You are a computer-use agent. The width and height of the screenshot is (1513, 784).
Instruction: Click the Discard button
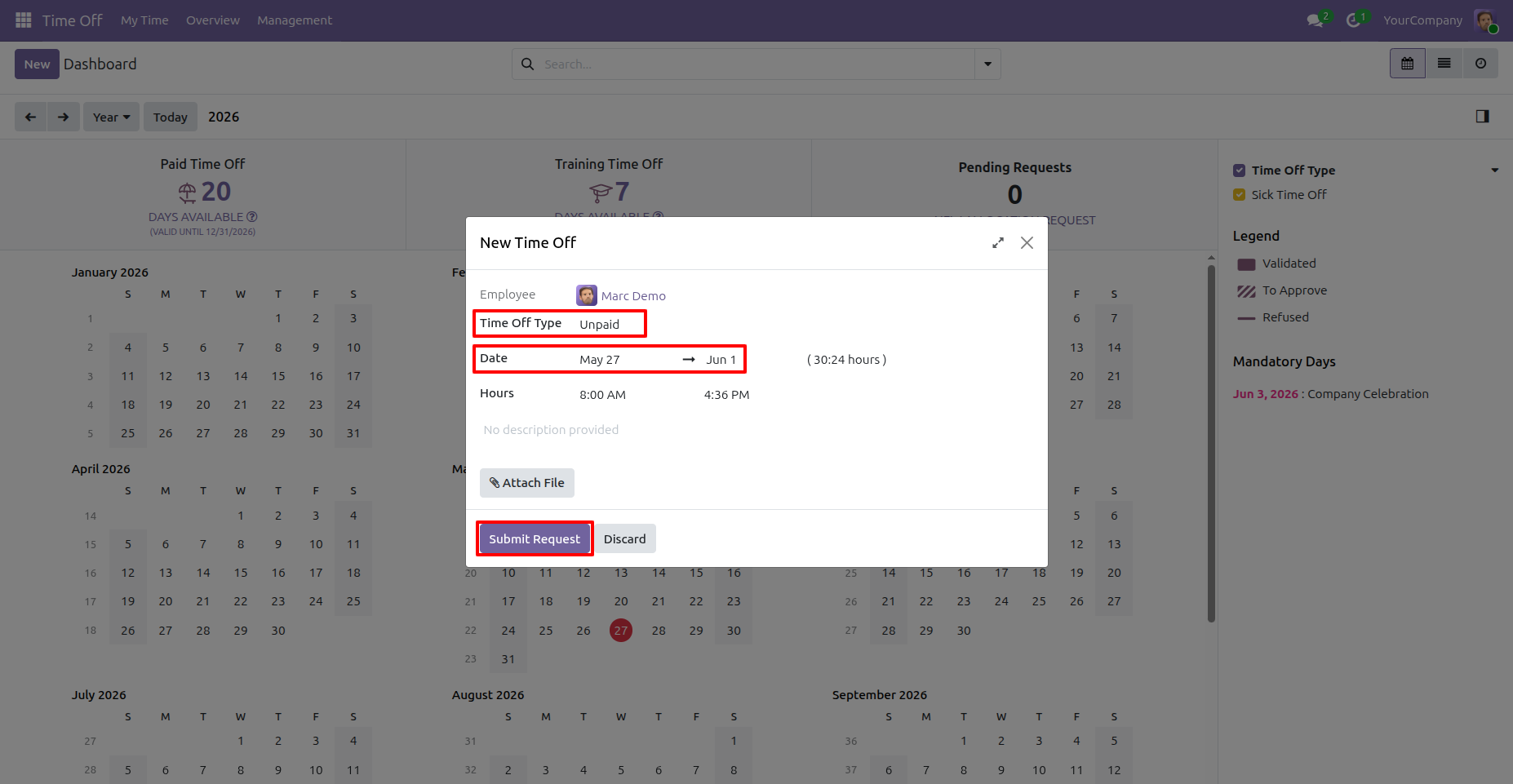pos(624,539)
